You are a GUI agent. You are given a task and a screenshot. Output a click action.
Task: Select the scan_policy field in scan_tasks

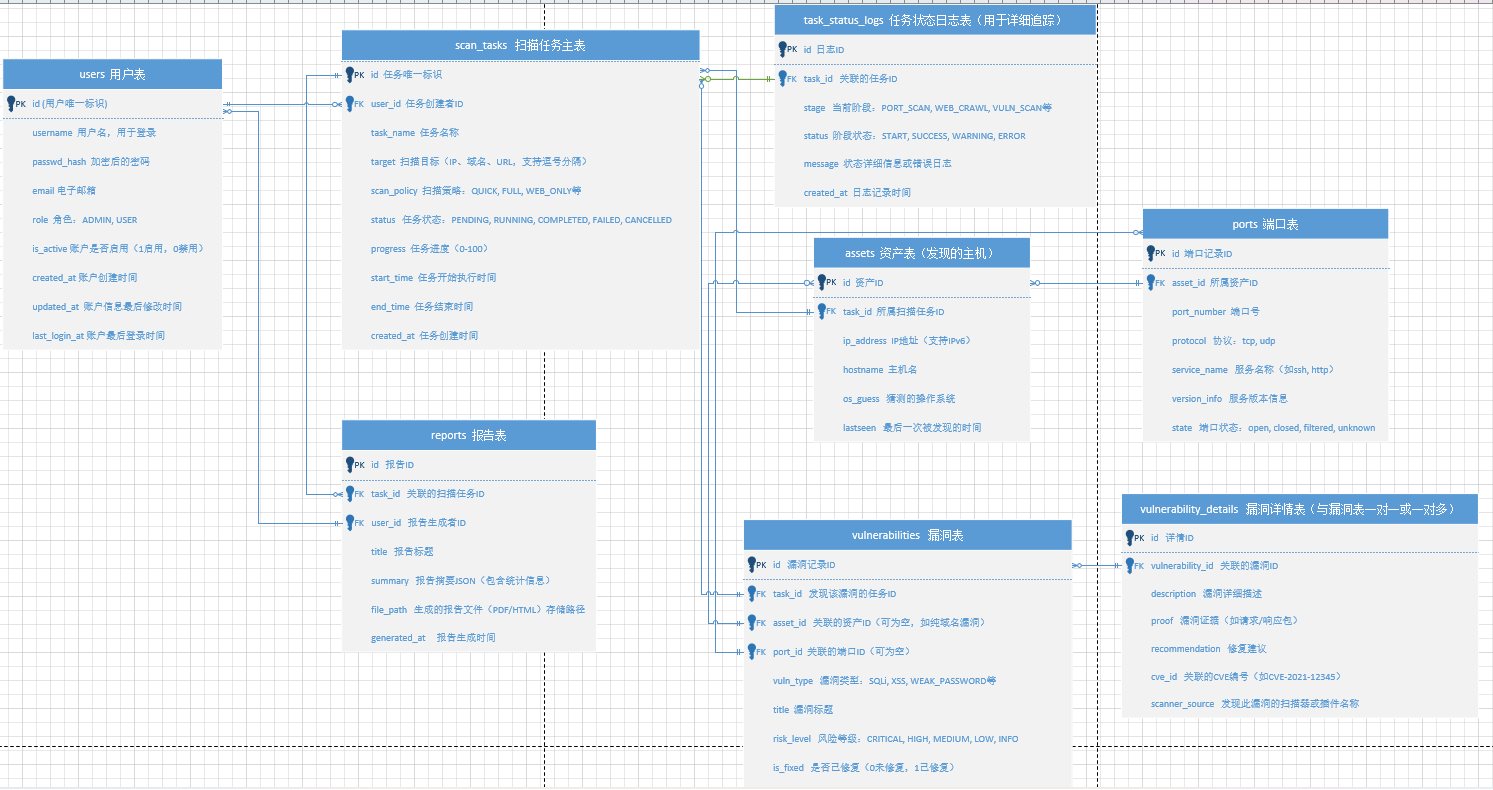(520, 190)
